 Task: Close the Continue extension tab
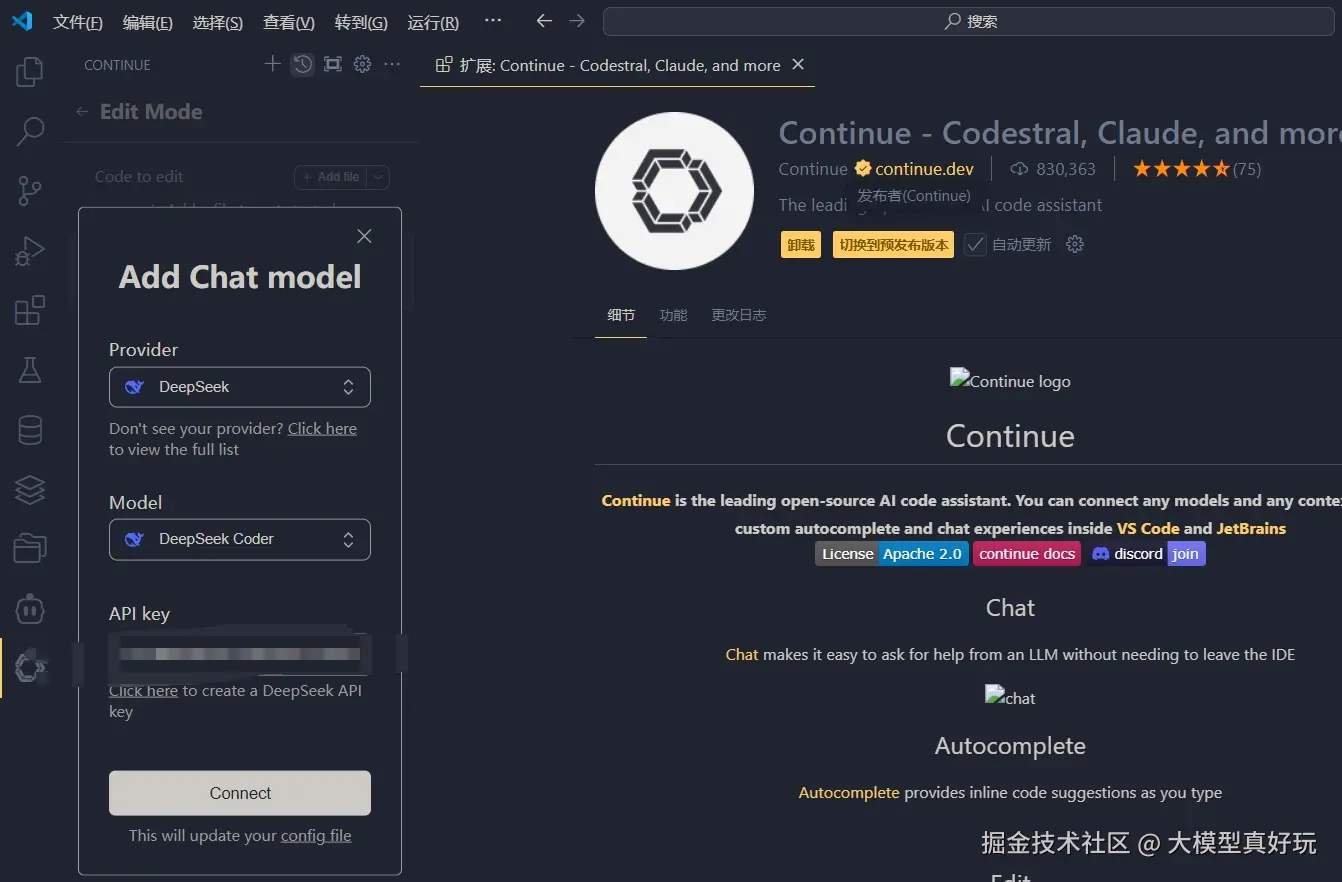tap(798, 64)
